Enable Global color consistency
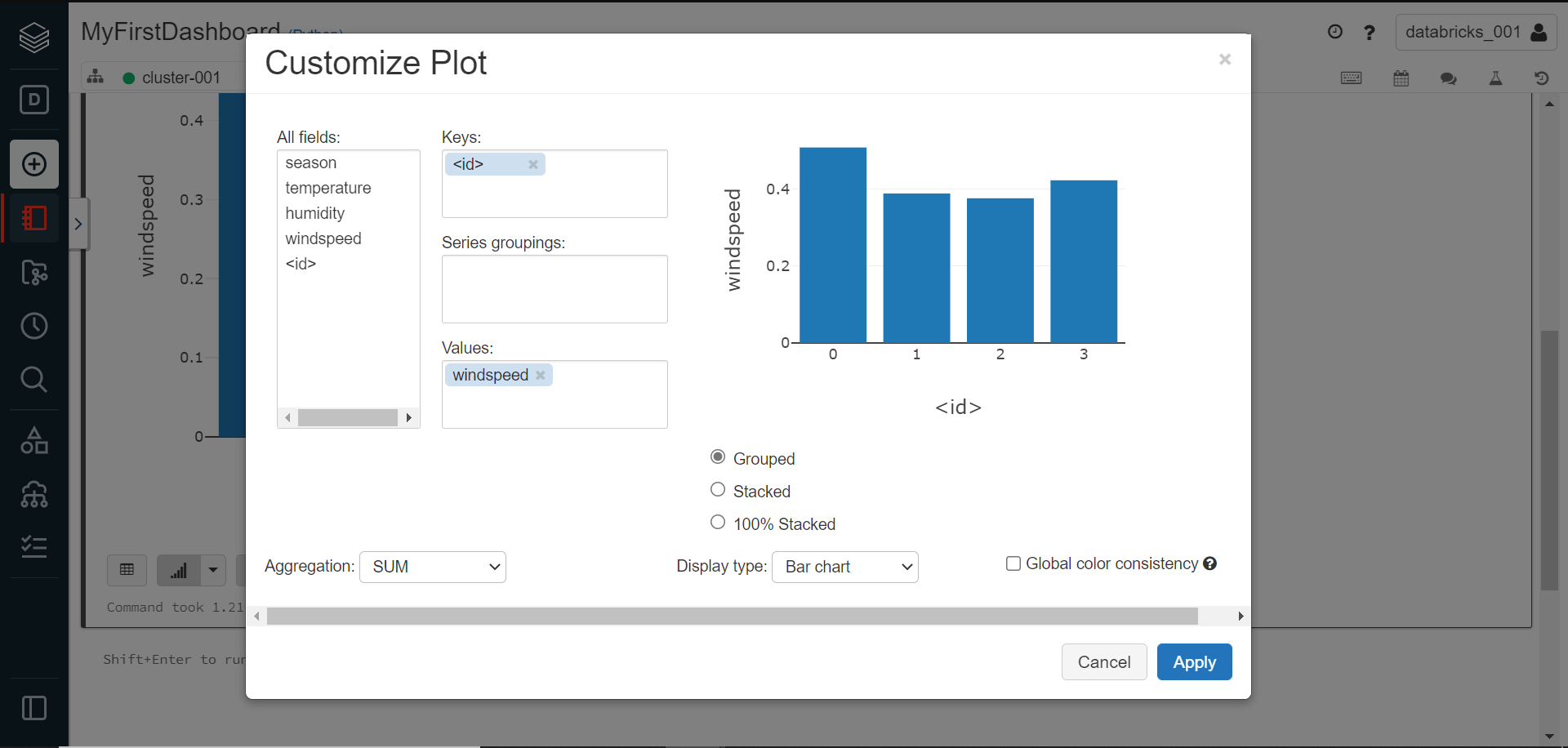This screenshot has width=1568, height=748. [1013, 563]
